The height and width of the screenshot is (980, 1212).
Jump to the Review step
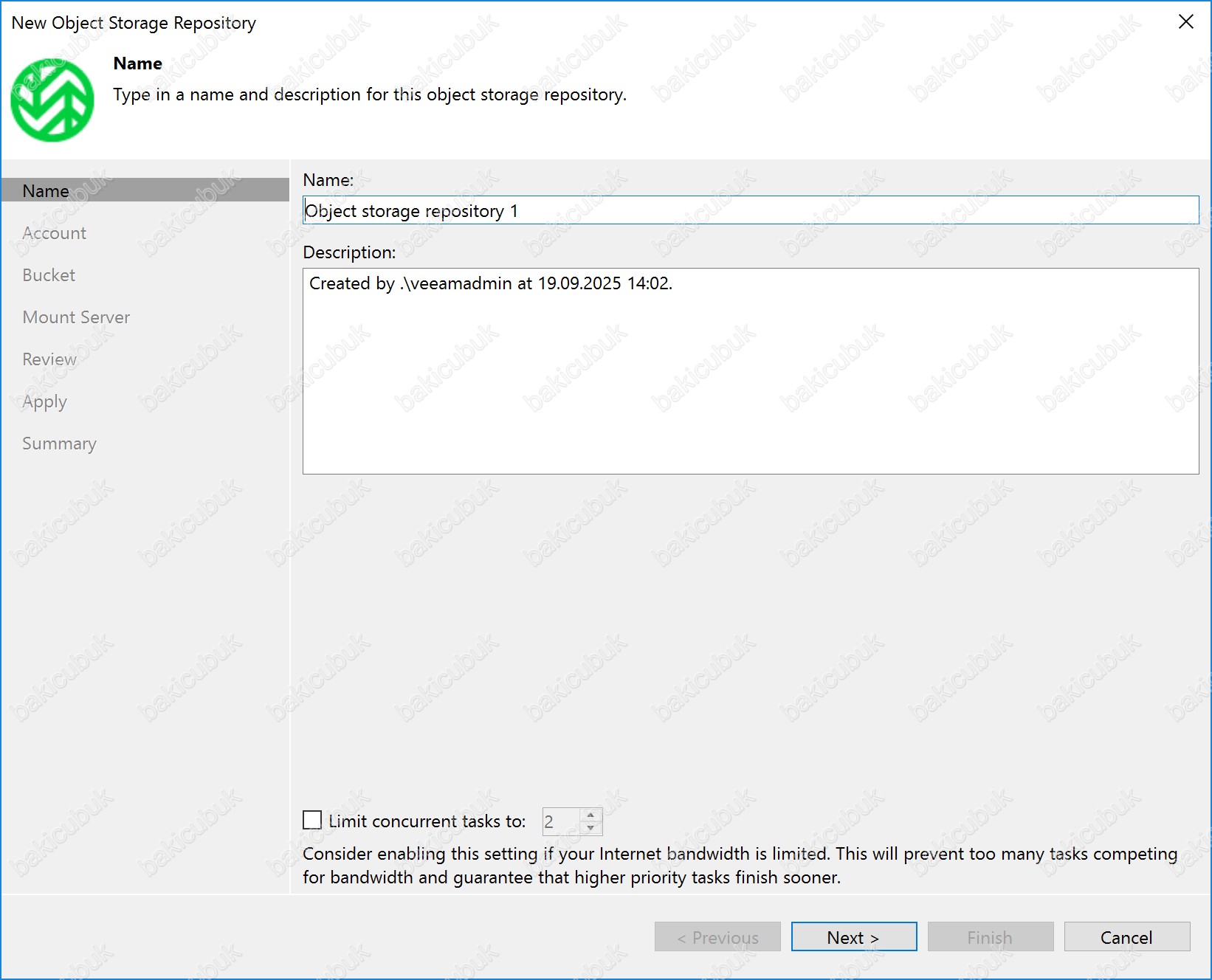49,359
